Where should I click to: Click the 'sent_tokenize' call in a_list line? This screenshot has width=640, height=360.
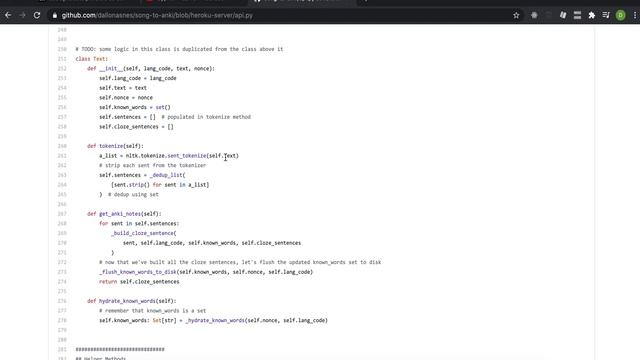point(187,156)
